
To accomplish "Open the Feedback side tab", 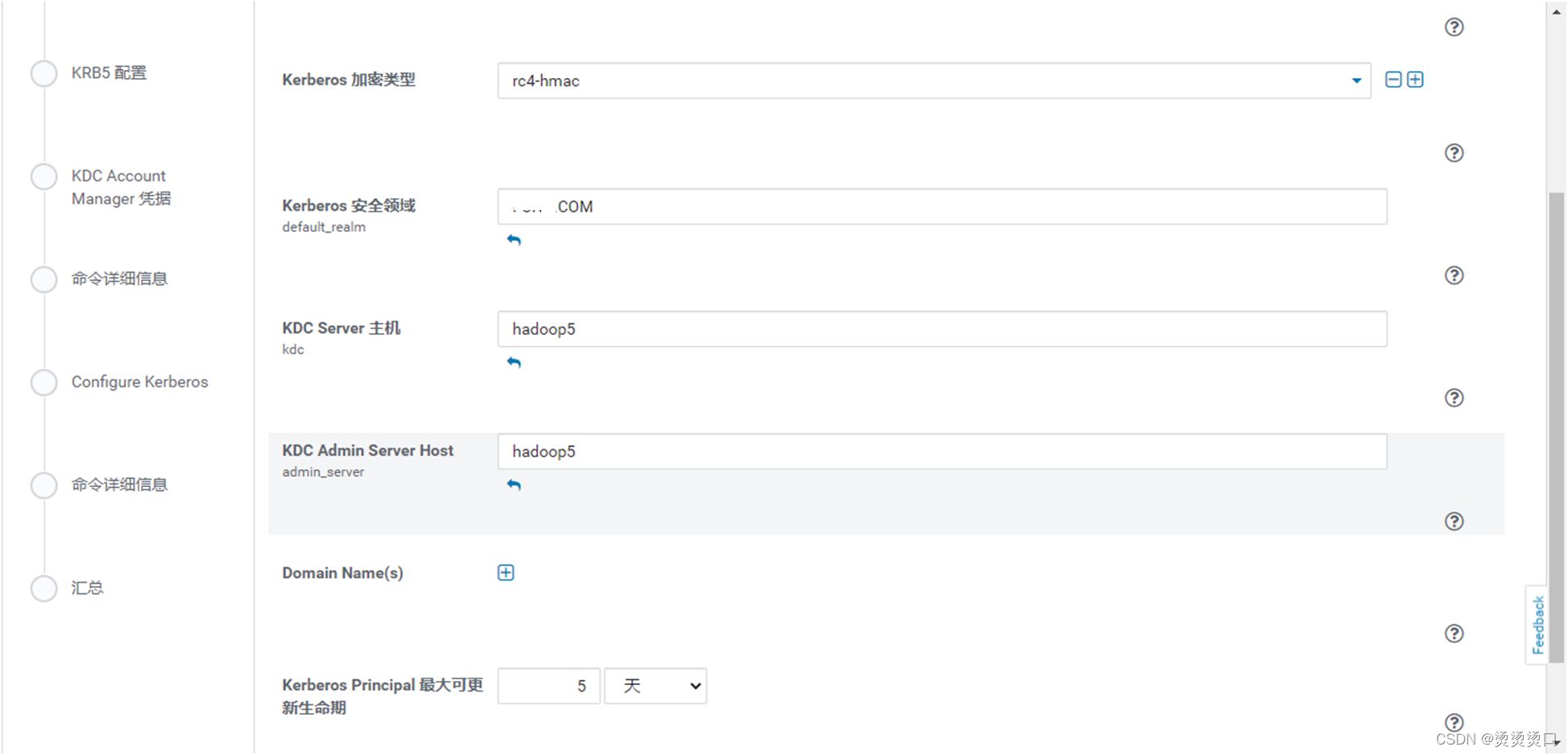I will [x=1537, y=625].
